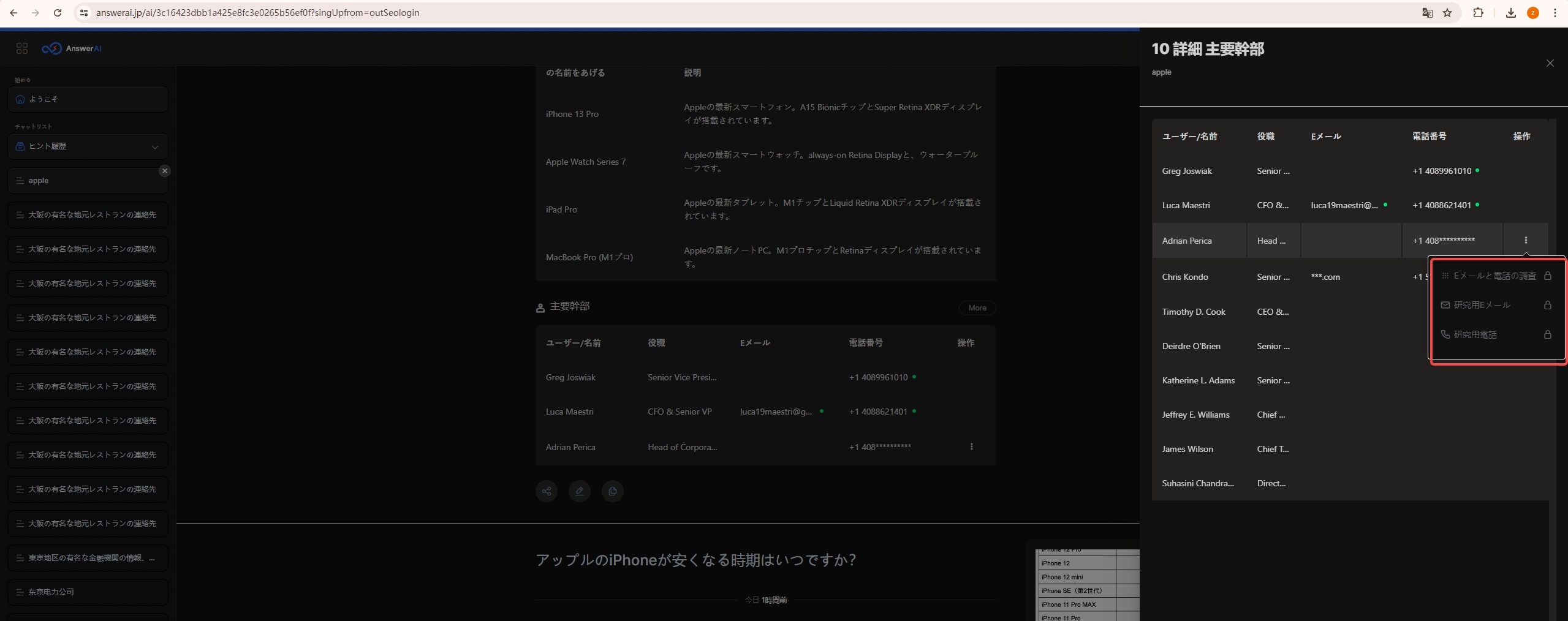Click the three-dot actions icon in the detail panel's Adrian Perica row

[1526, 241]
